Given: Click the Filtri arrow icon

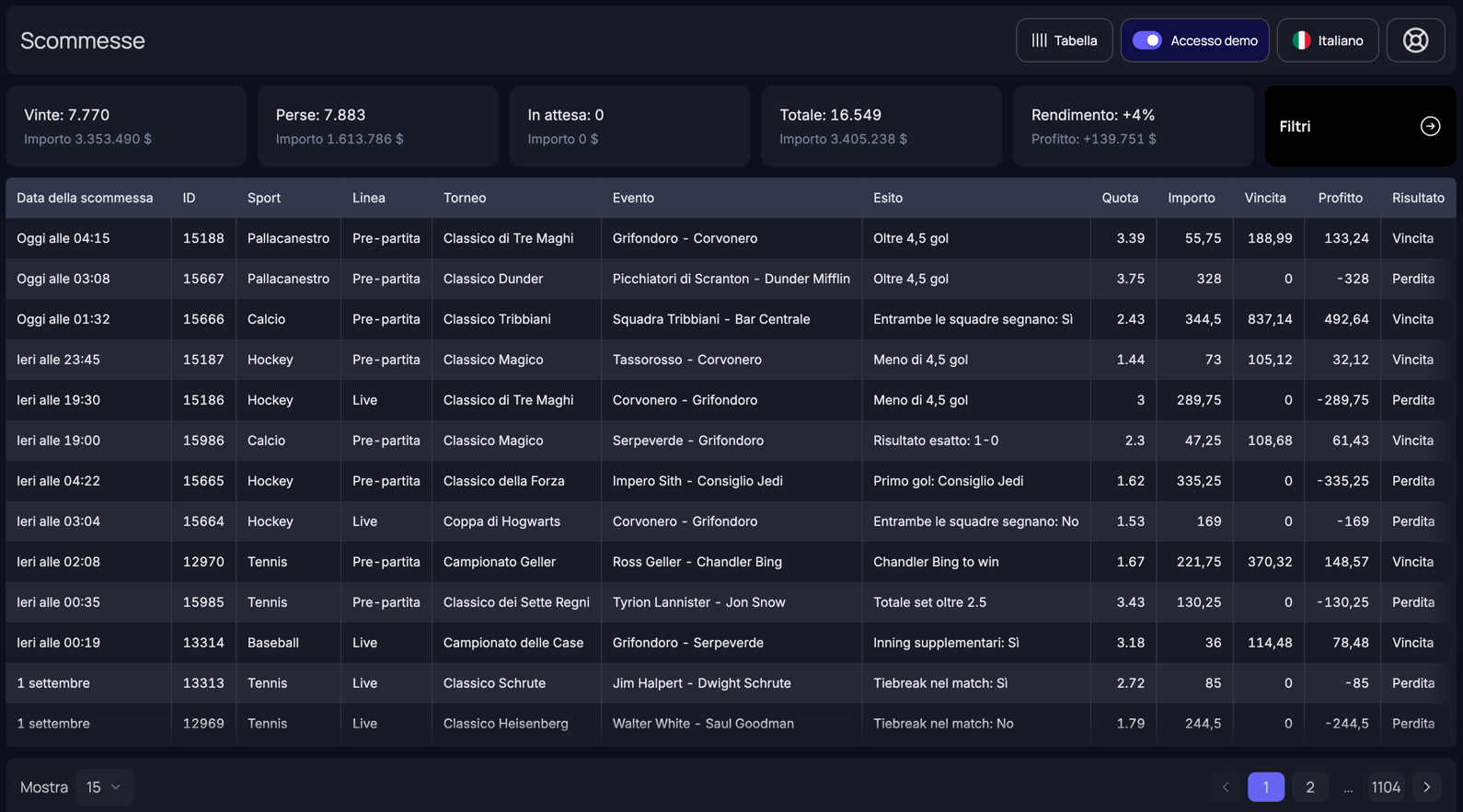Looking at the screenshot, I should click(x=1430, y=126).
